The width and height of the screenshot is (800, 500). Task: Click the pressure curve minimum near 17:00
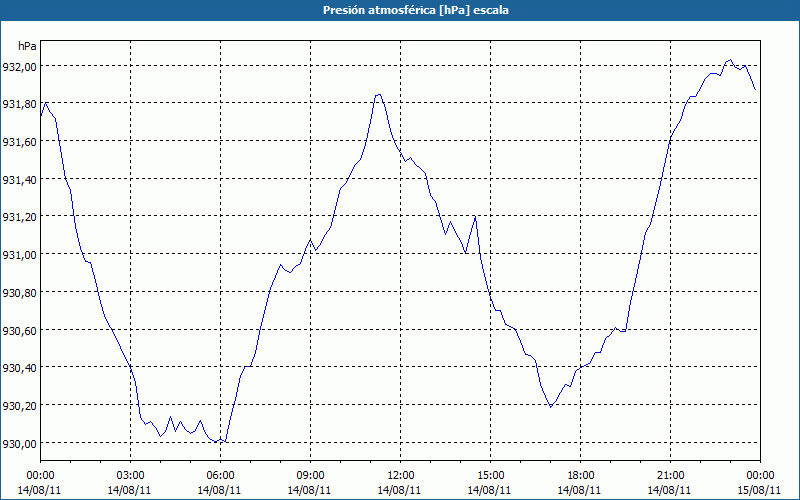(550, 407)
